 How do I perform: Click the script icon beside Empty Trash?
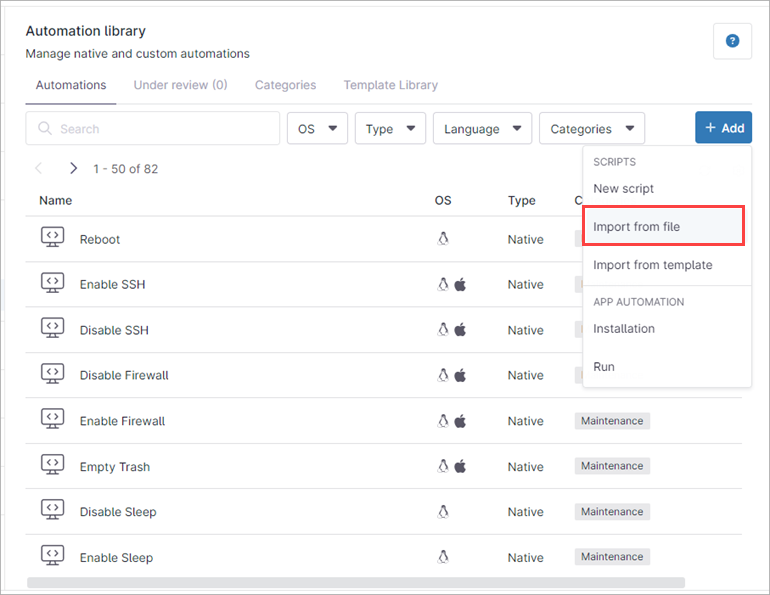tap(53, 464)
